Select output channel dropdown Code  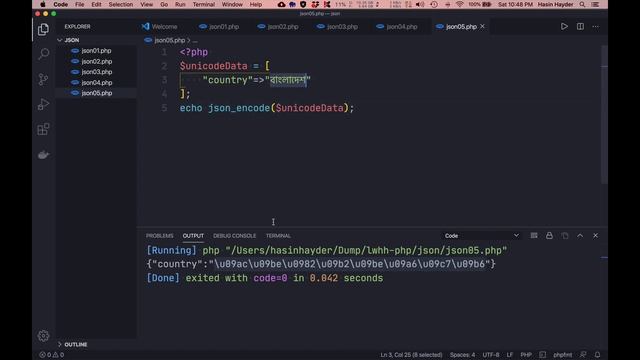point(482,236)
